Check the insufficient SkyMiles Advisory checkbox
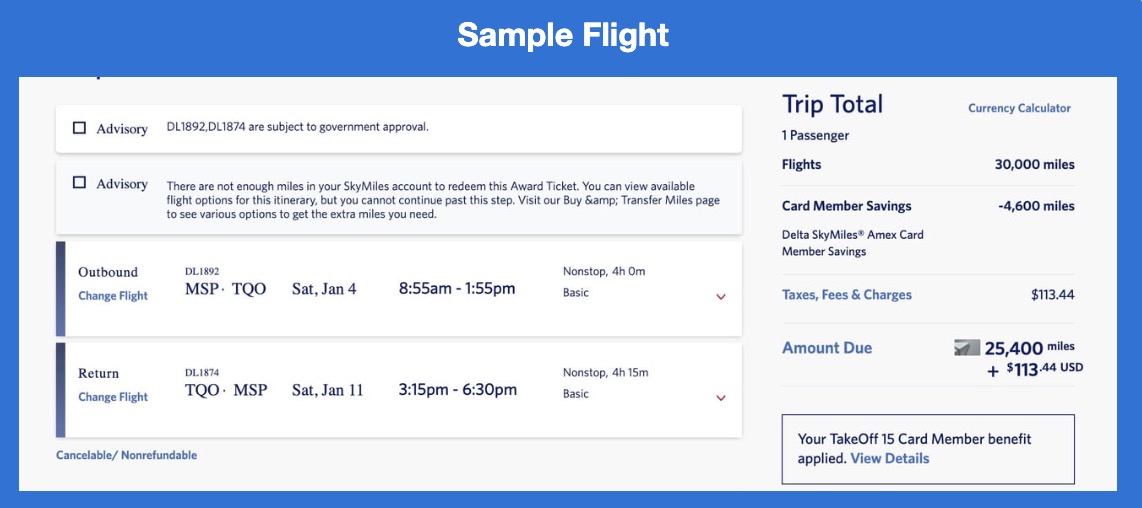 pyautogui.click(x=80, y=183)
